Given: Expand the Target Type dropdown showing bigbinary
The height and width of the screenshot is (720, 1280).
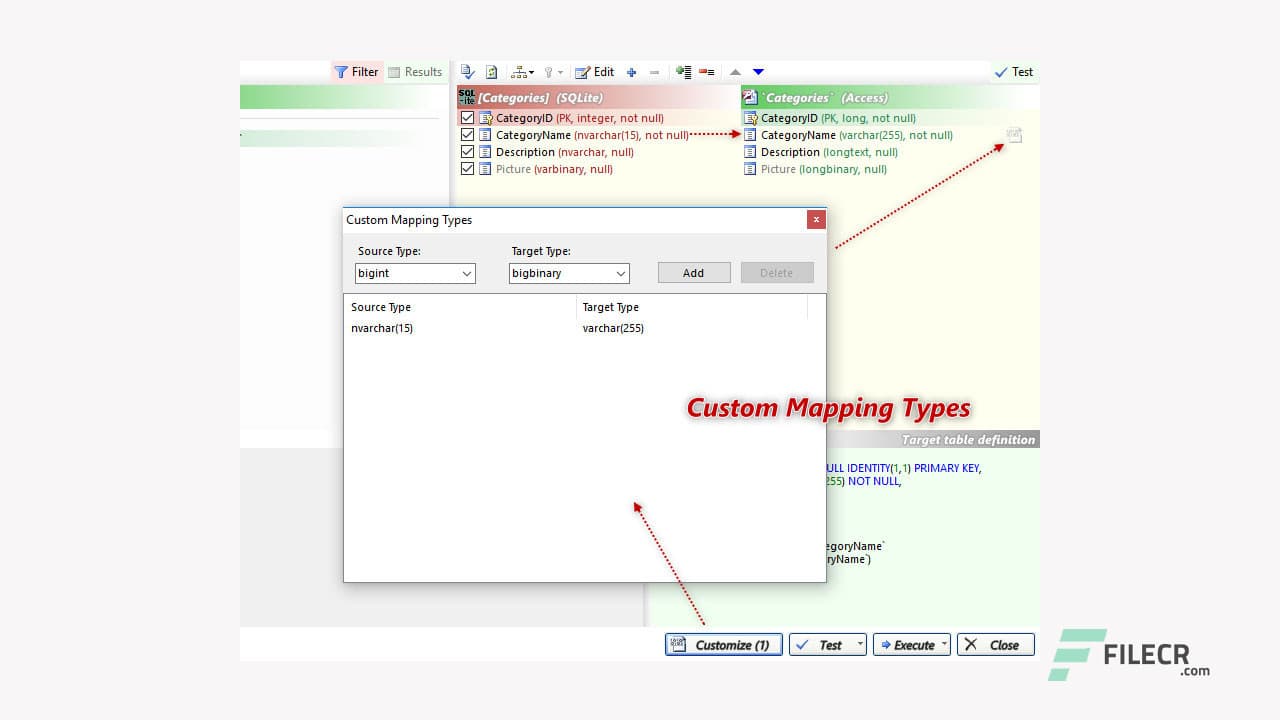Looking at the screenshot, I should pyautogui.click(x=568, y=273).
